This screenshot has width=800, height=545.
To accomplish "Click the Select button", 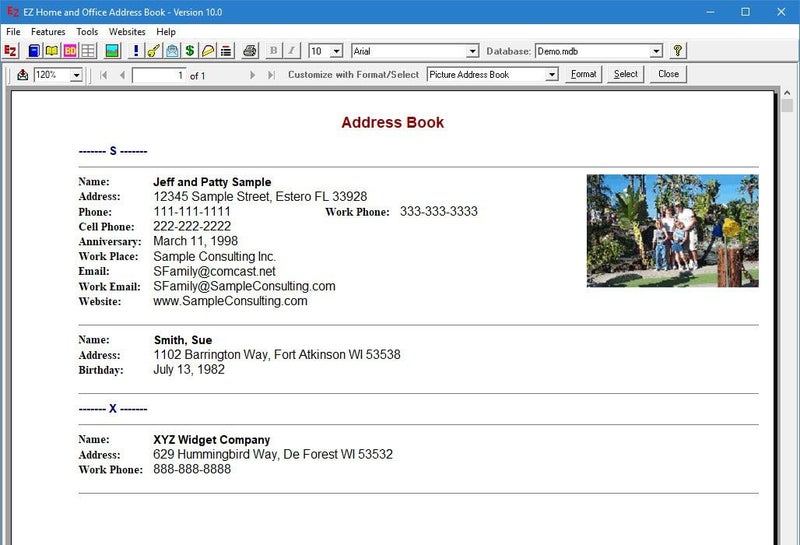I will 626,75.
